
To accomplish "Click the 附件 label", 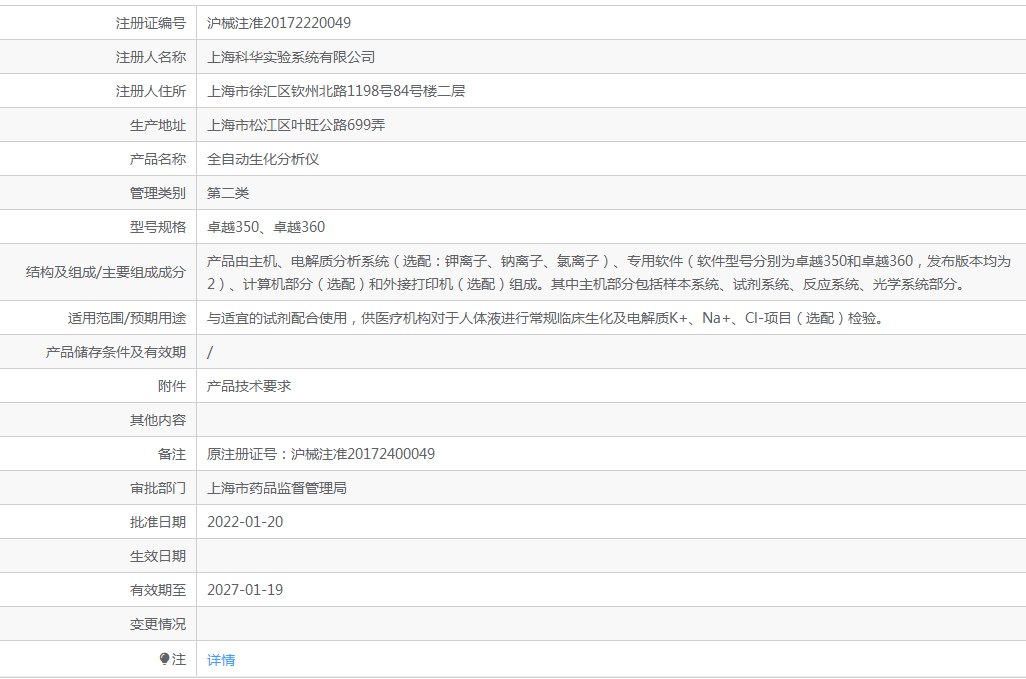I will [172, 386].
